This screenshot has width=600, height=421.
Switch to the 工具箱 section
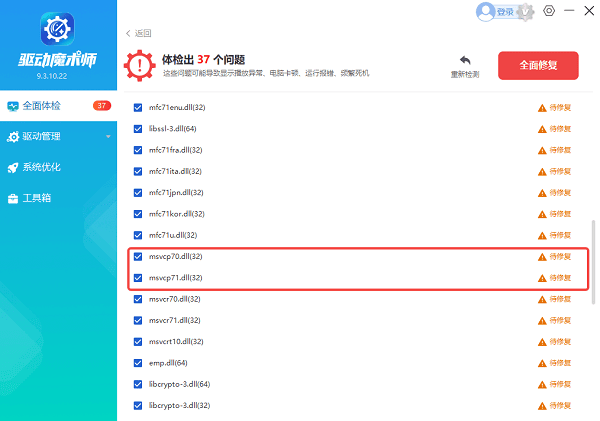coord(59,198)
